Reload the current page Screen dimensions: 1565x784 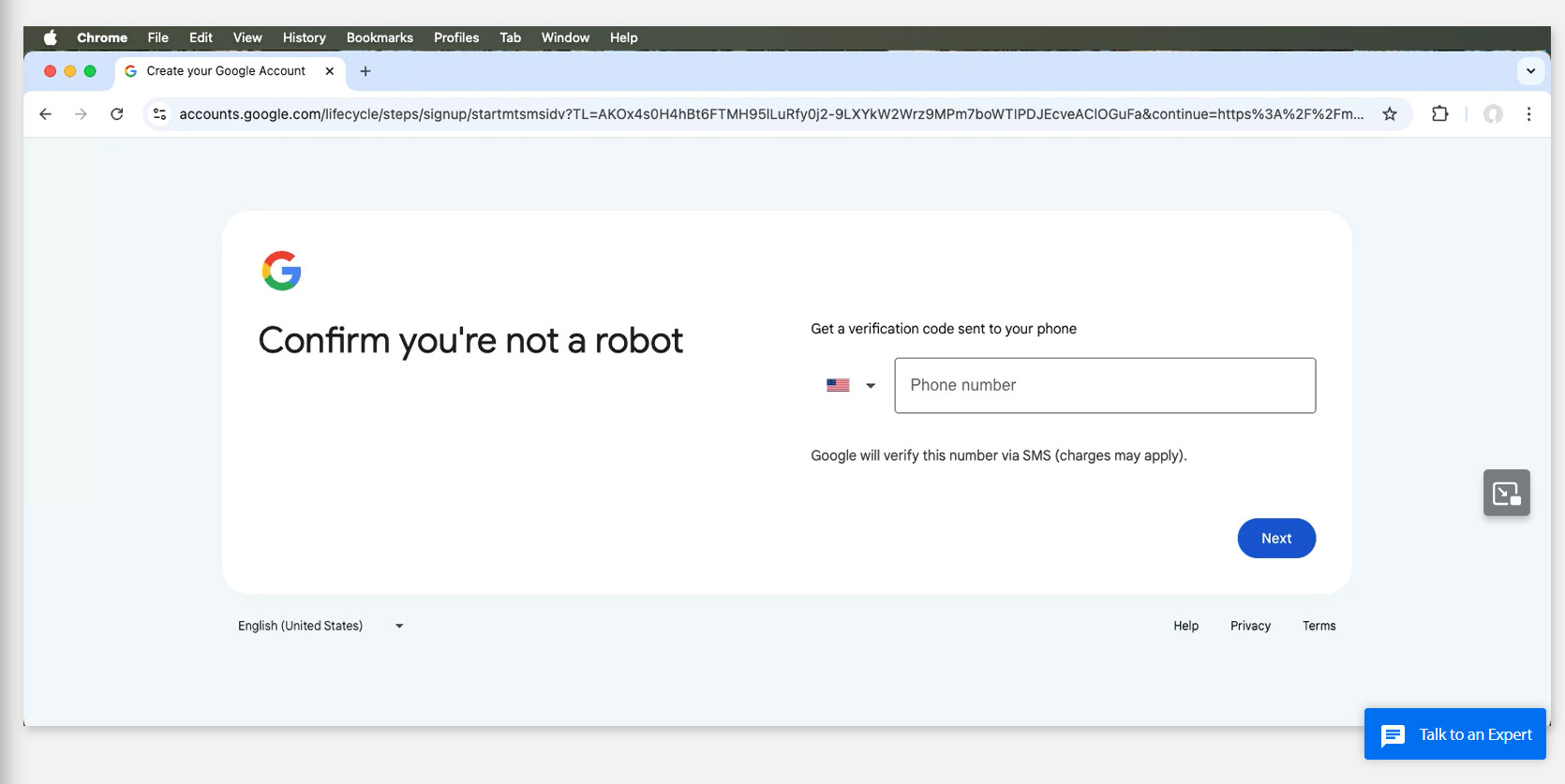(x=117, y=114)
